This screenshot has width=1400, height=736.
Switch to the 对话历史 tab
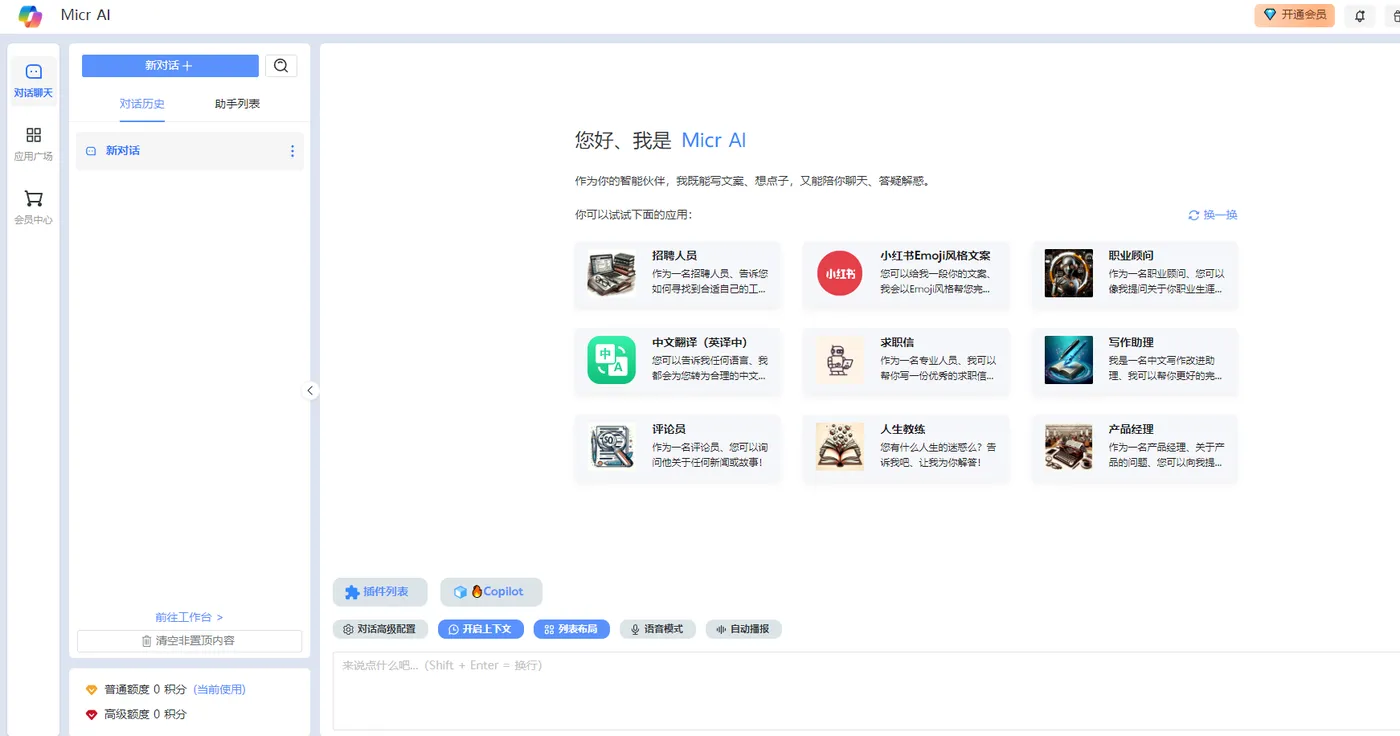click(142, 104)
